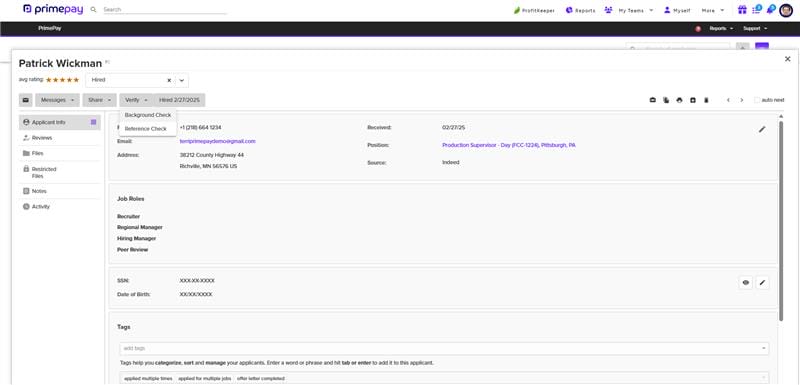Click the five-star average rating
The height and width of the screenshot is (385, 800).
coord(62,80)
